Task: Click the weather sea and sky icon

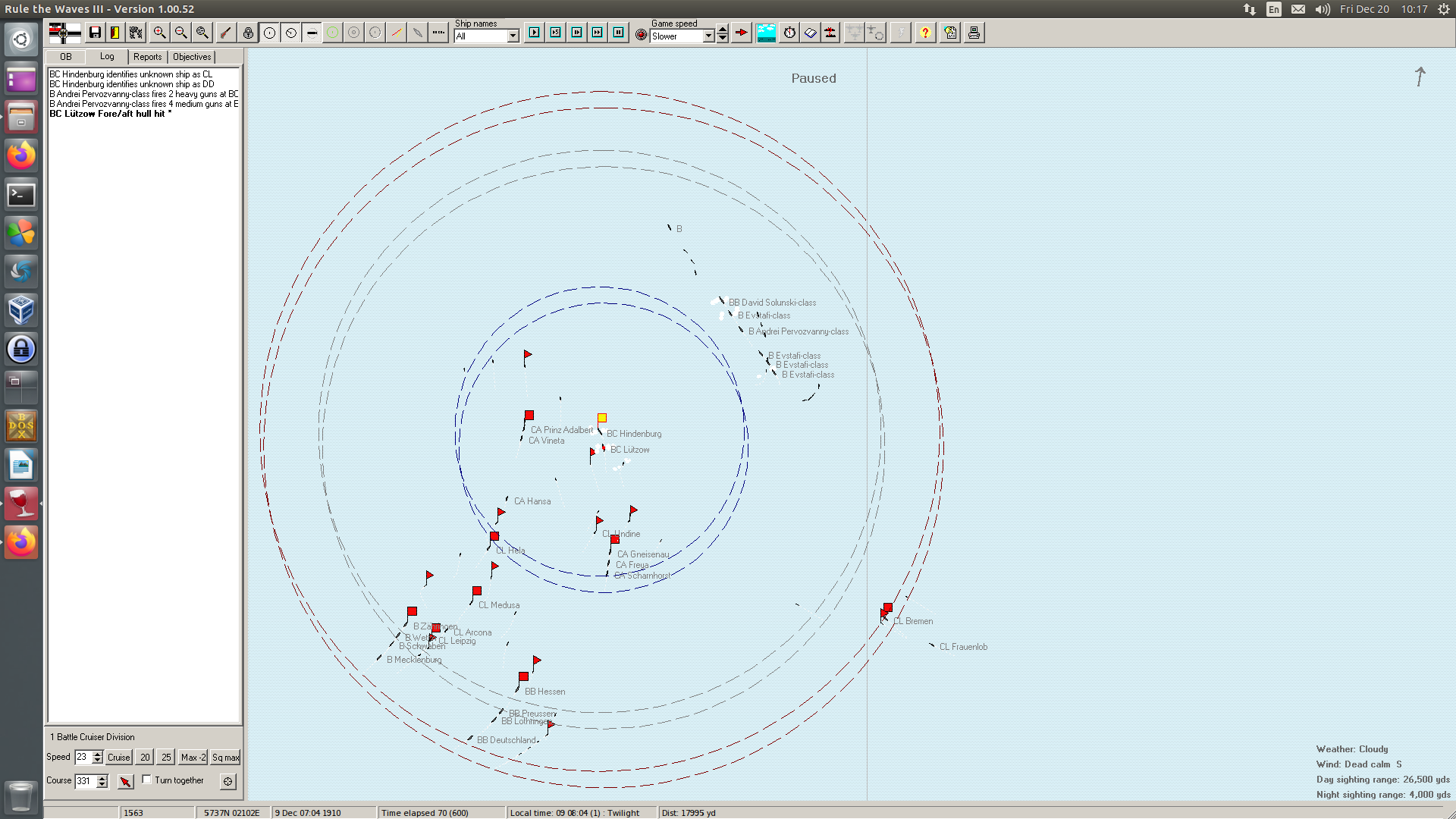Action: (x=766, y=33)
